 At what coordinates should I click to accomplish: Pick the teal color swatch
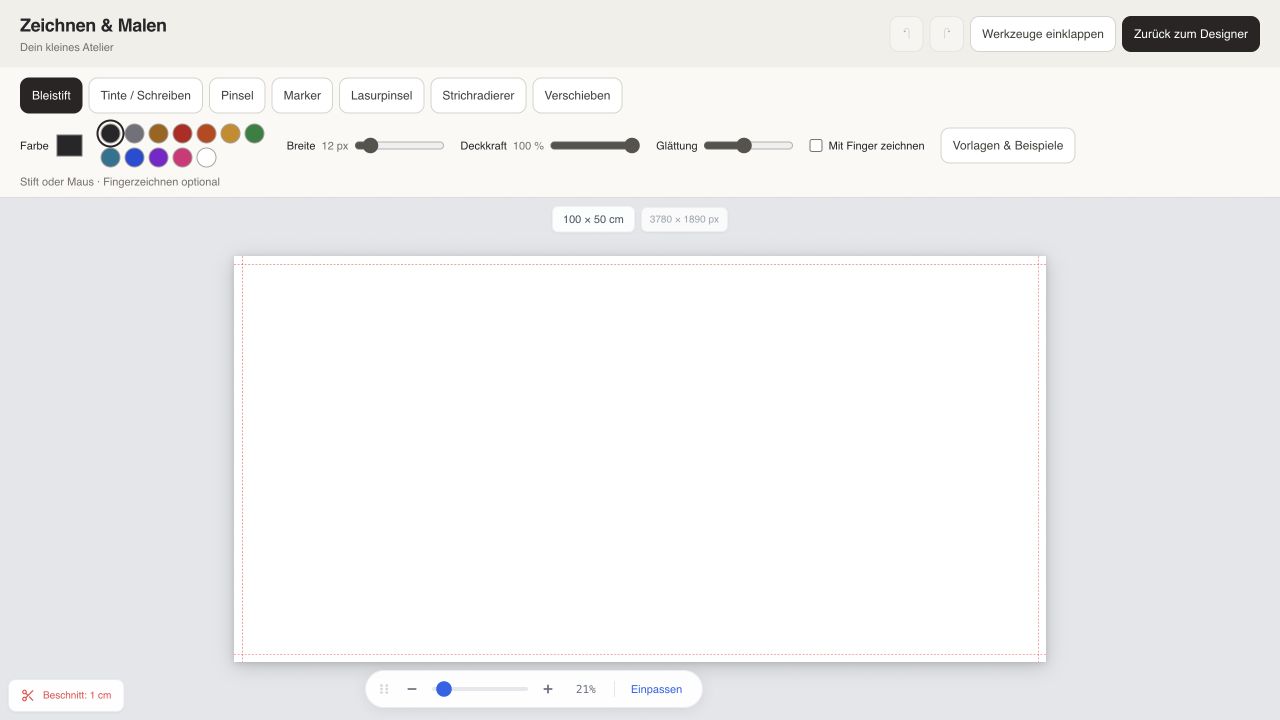click(110, 157)
